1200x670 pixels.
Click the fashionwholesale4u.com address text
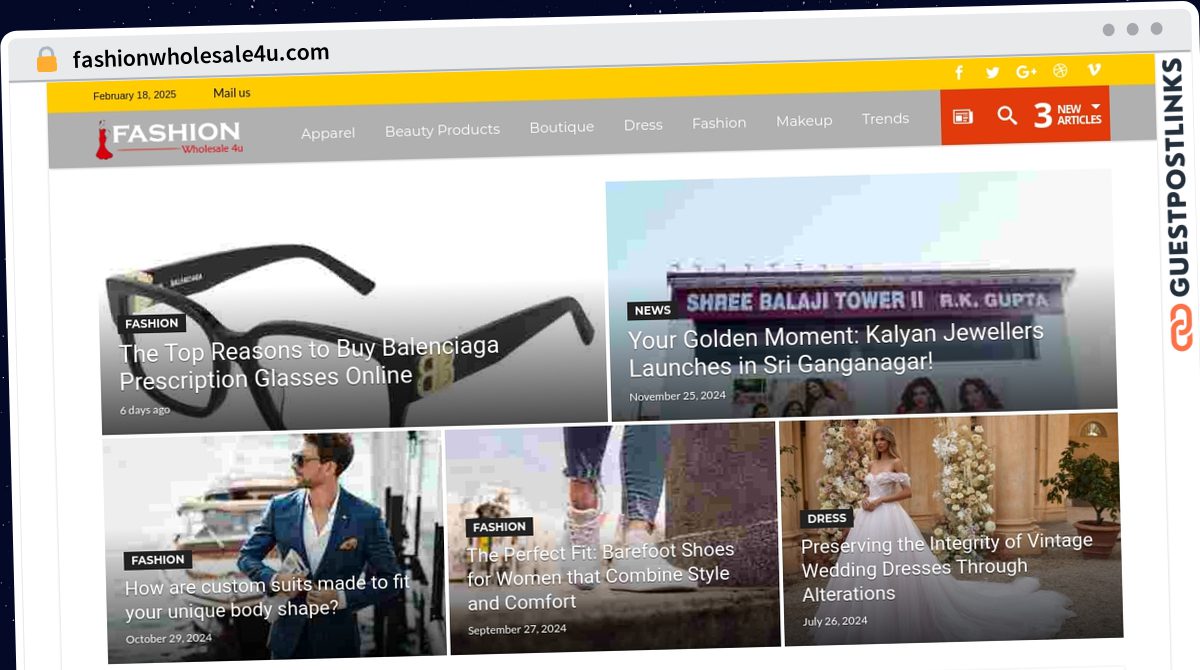[x=201, y=56]
